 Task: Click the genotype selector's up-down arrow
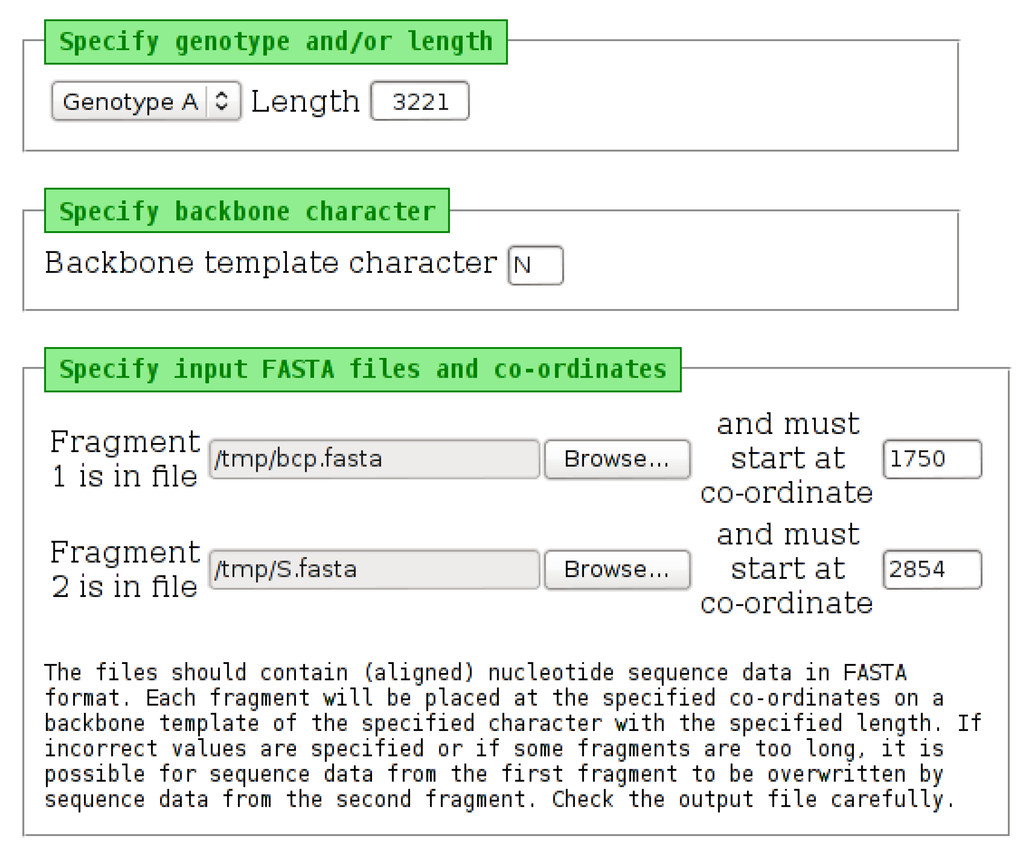pyautogui.click(x=223, y=102)
